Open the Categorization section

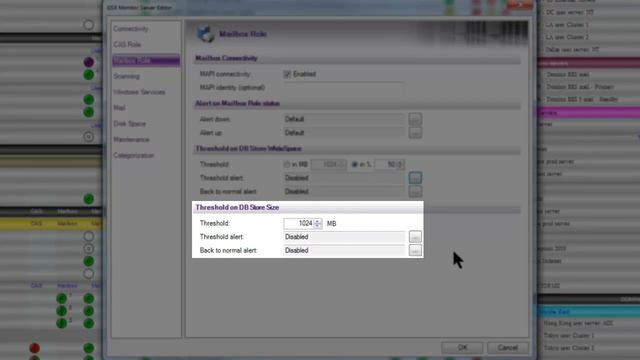(133, 156)
